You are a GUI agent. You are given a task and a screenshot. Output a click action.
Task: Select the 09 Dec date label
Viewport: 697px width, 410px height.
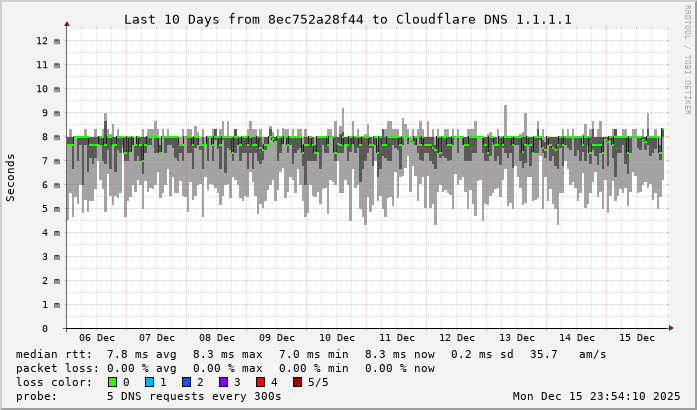(x=277, y=338)
